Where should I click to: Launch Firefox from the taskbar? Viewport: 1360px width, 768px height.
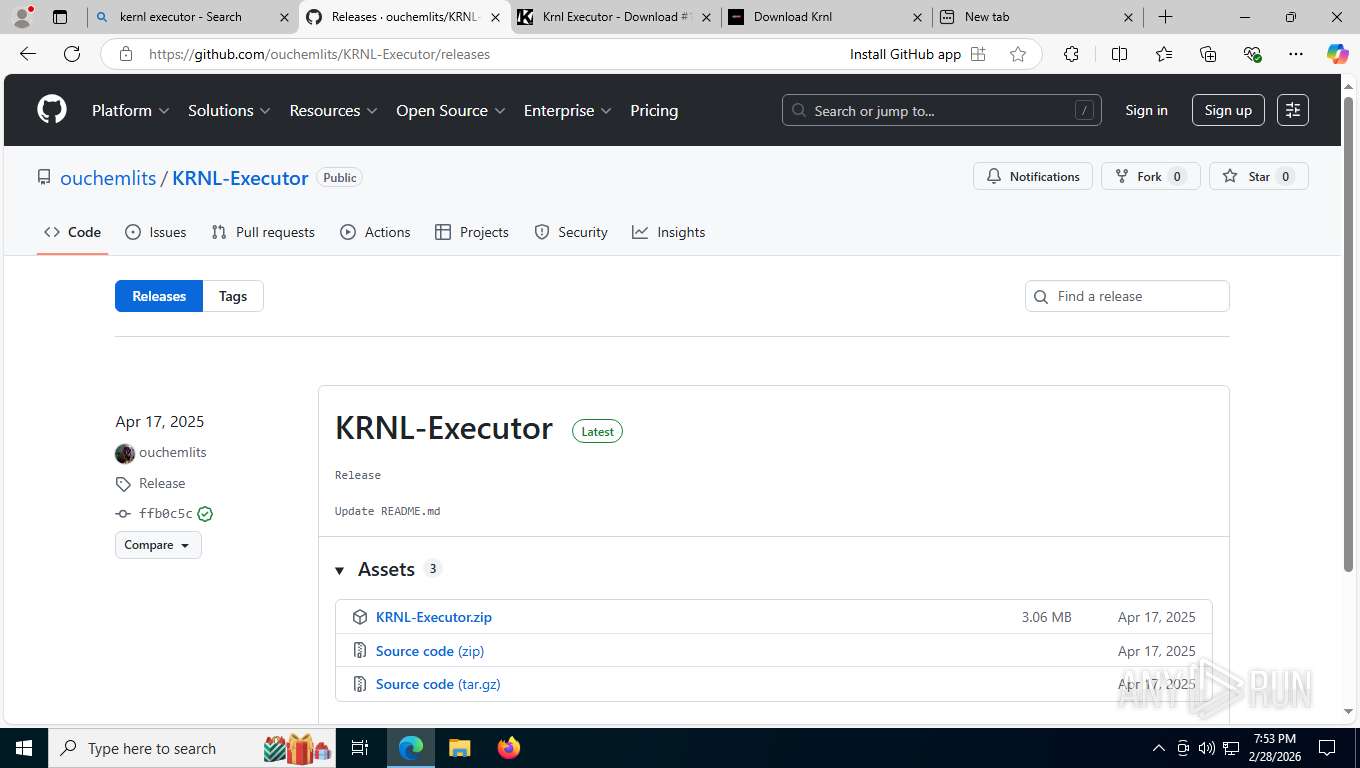tap(509, 748)
